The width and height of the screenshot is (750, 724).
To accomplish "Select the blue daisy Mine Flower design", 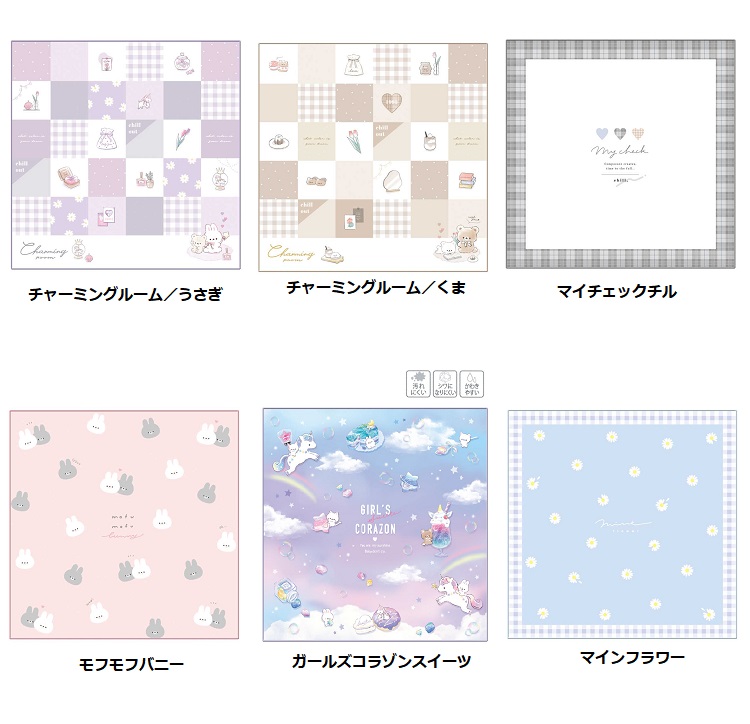I will [622, 524].
